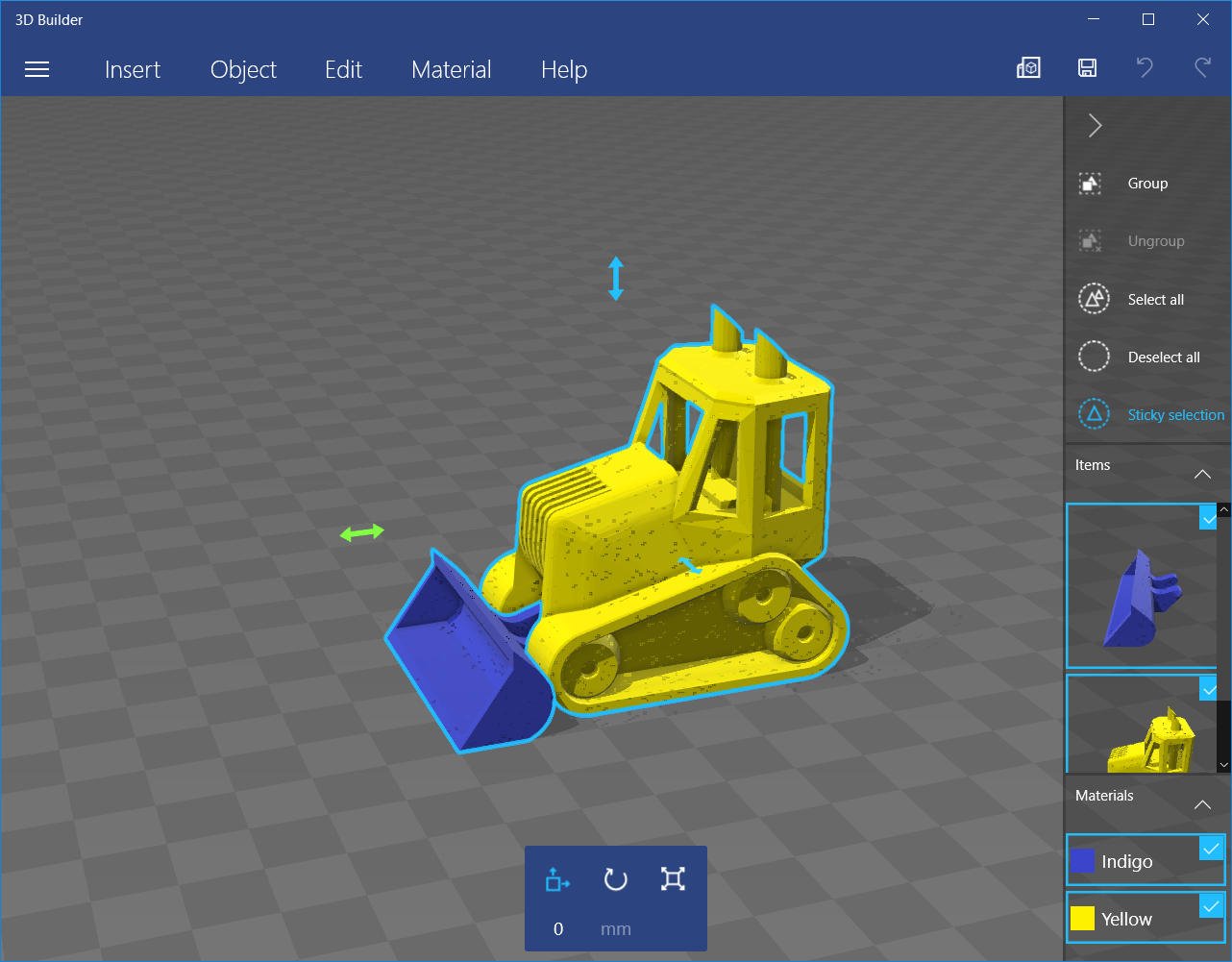The height and width of the screenshot is (962, 1232).
Task: Select the blue scoop item thumbnail
Action: coord(1141,585)
